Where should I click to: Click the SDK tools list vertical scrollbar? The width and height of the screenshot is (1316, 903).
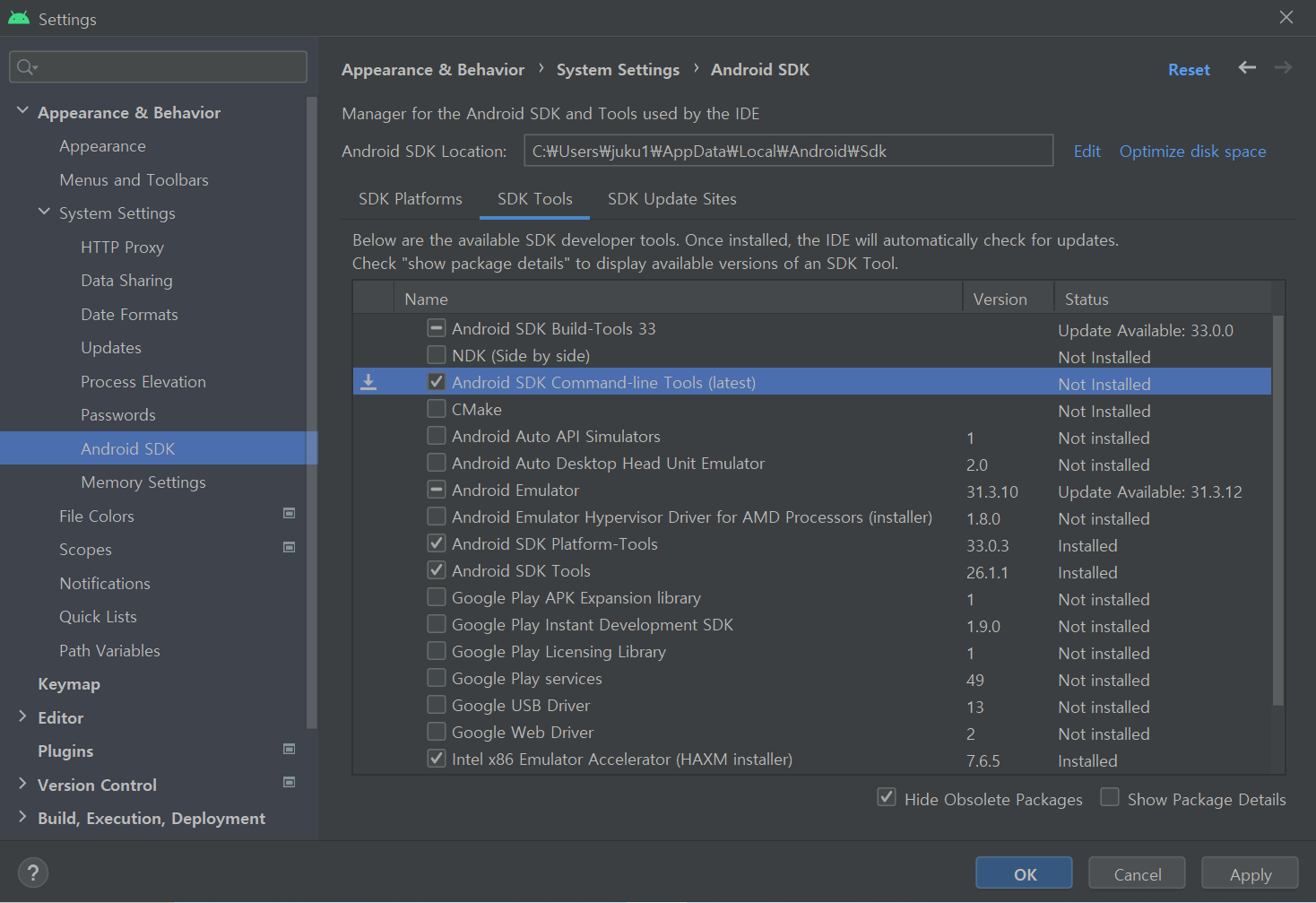coord(1278,509)
